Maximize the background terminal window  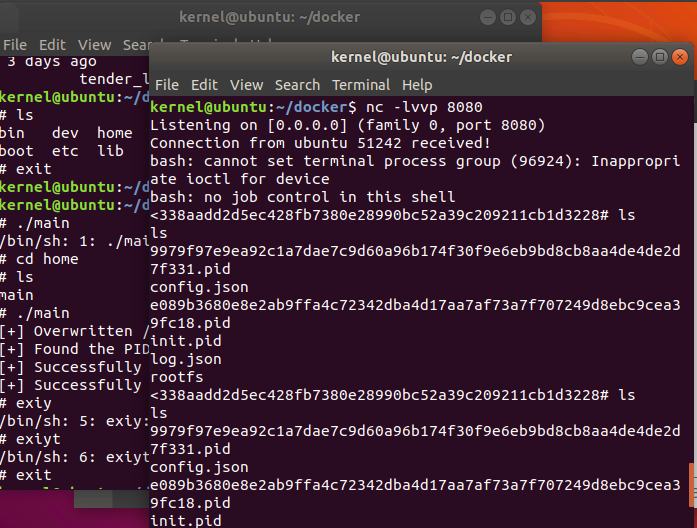pos(508,17)
